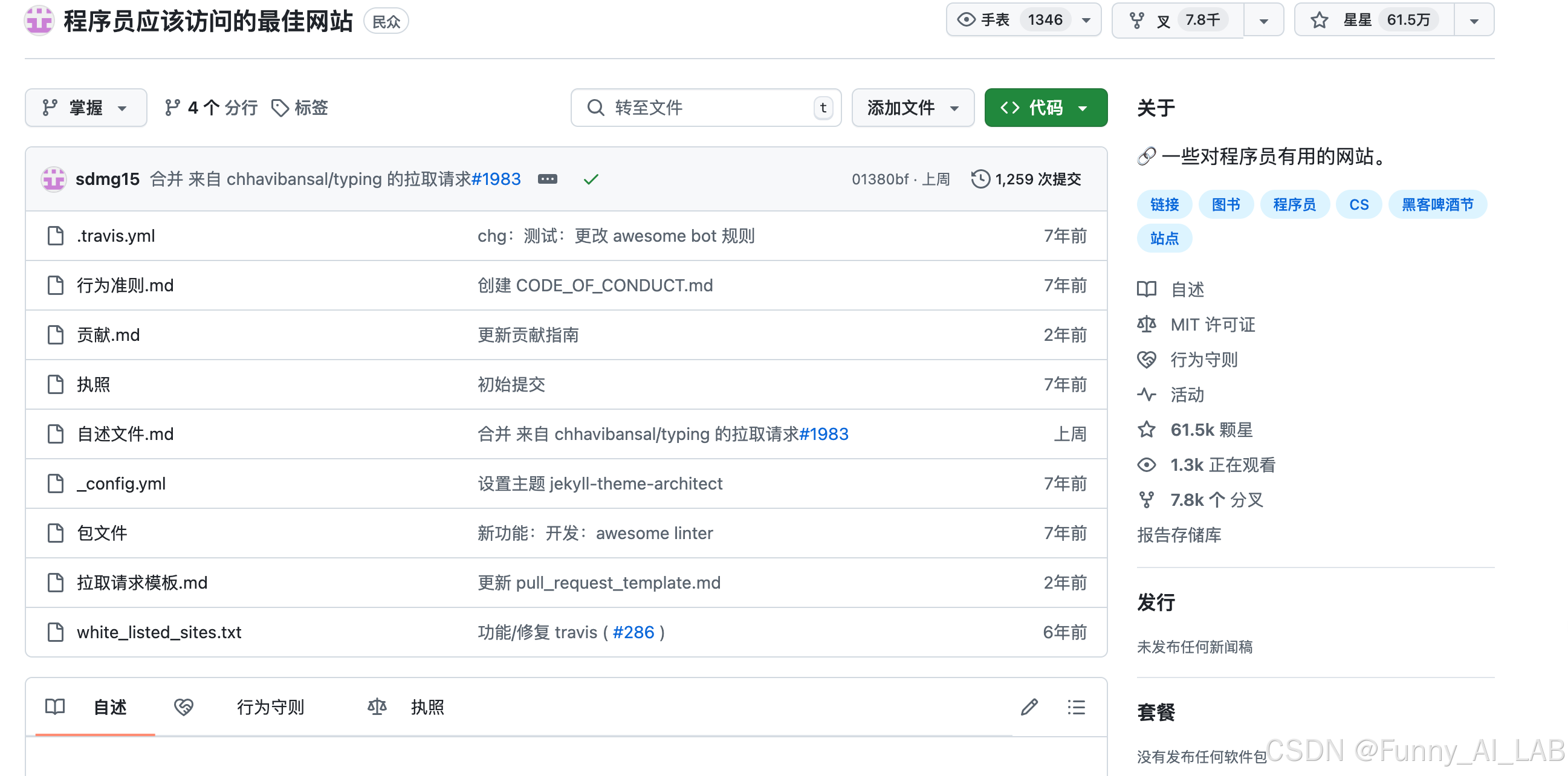Click the 报告存储库 link
The width and height of the screenshot is (1568, 776).
[x=1179, y=534]
